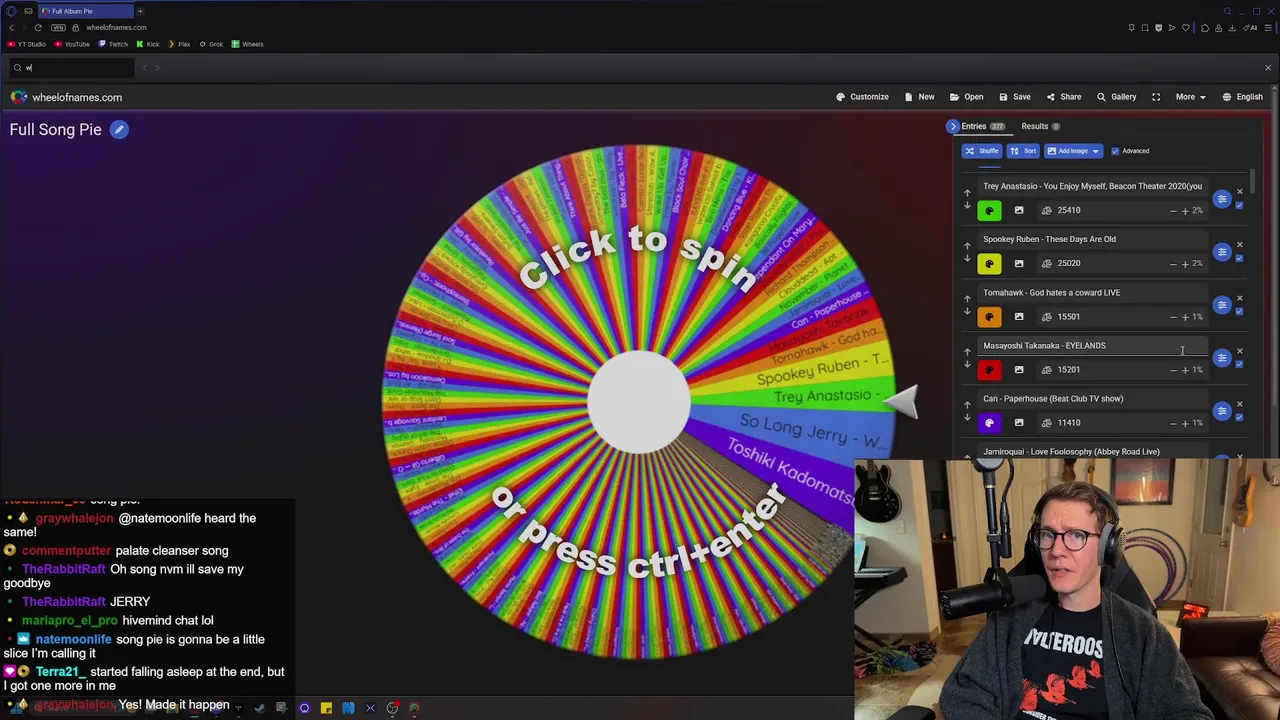Expand the More menu
The height and width of the screenshot is (720, 1280).
click(1189, 97)
